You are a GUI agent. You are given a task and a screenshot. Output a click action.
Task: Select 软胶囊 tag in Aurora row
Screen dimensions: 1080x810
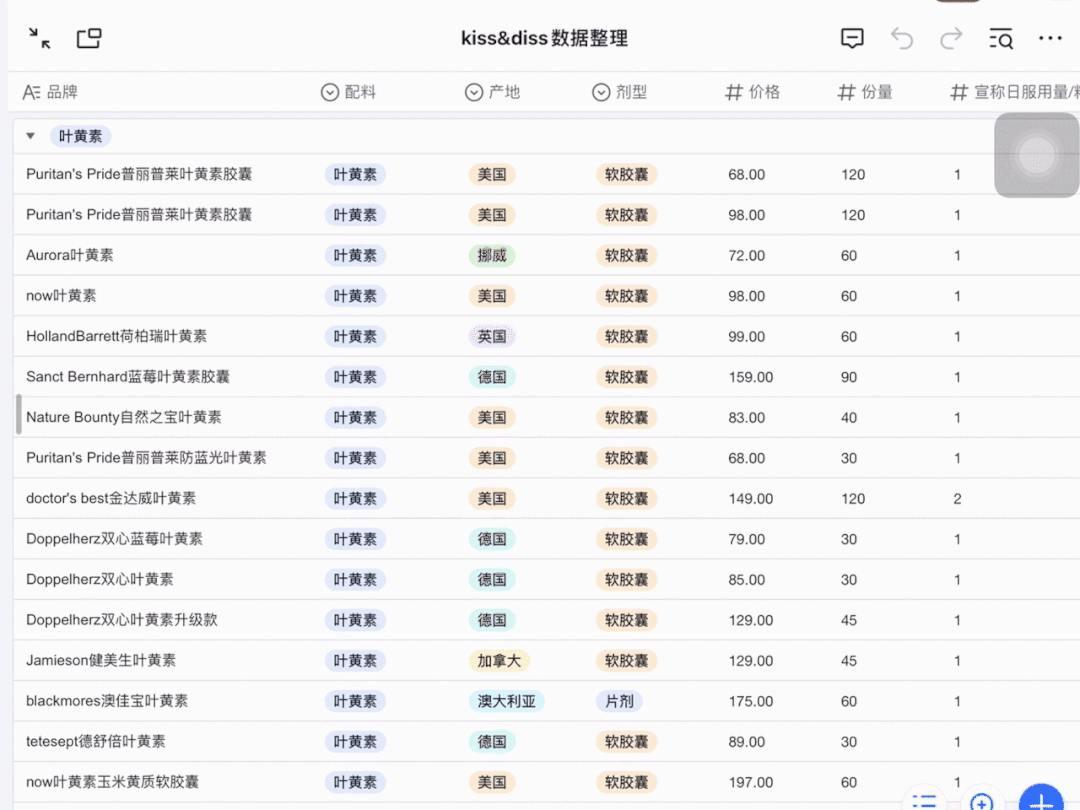coord(626,256)
